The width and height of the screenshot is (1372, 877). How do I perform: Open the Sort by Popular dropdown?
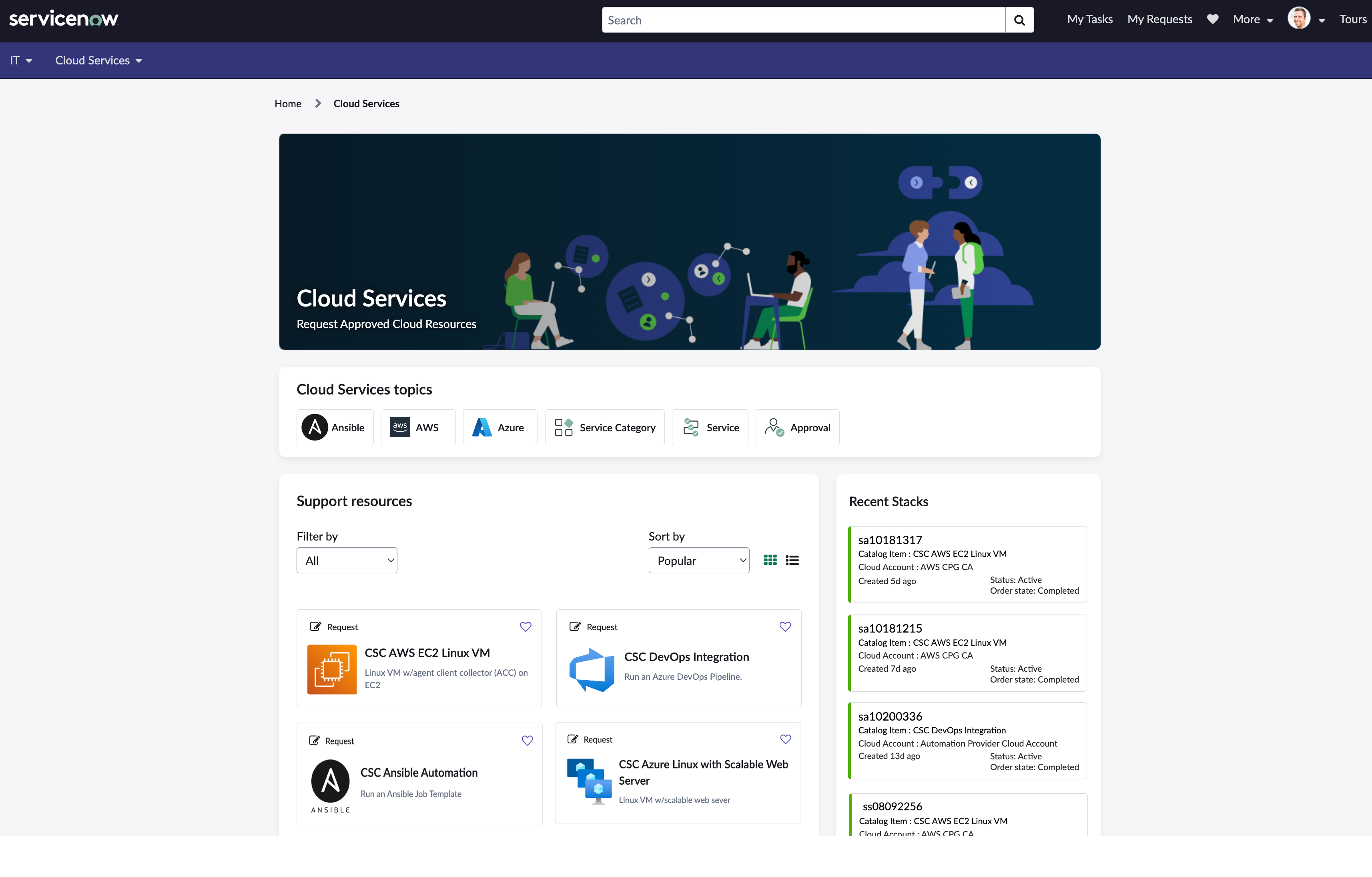click(x=698, y=561)
